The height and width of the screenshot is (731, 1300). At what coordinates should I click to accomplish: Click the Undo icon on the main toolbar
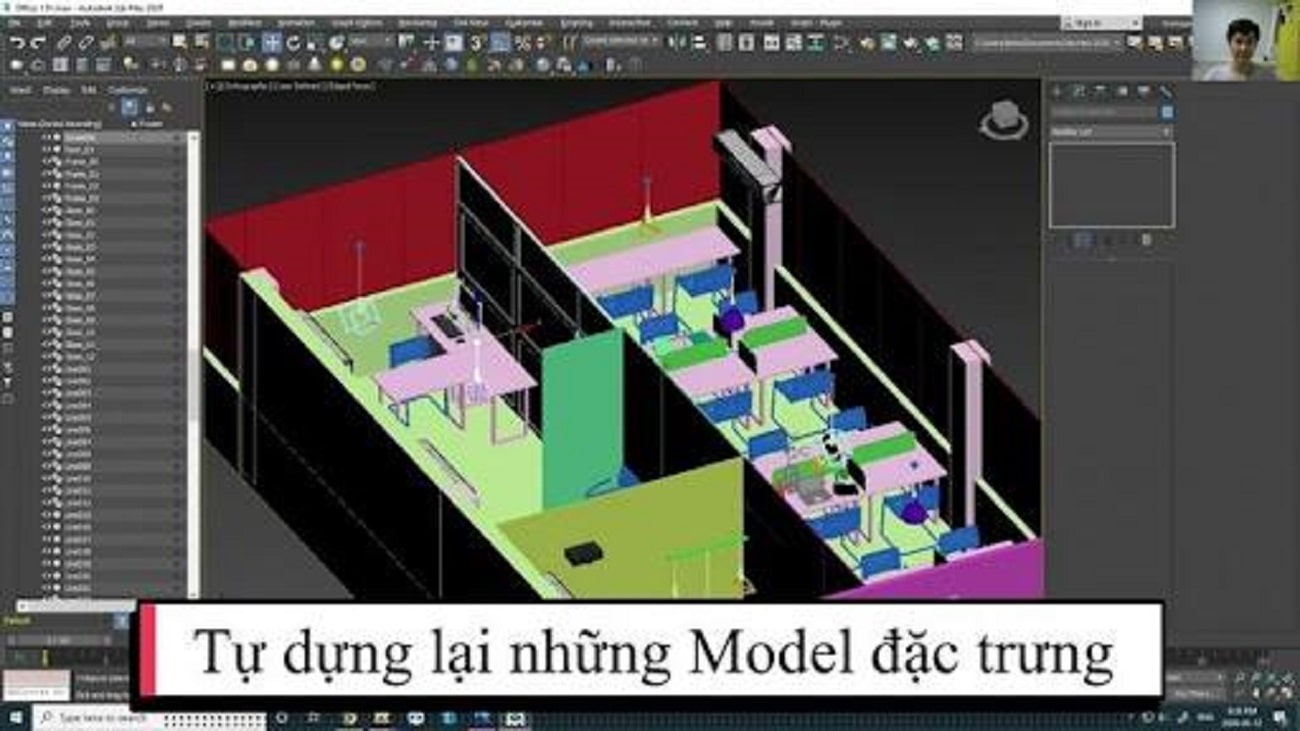pyautogui.click(x=15, y=42)
